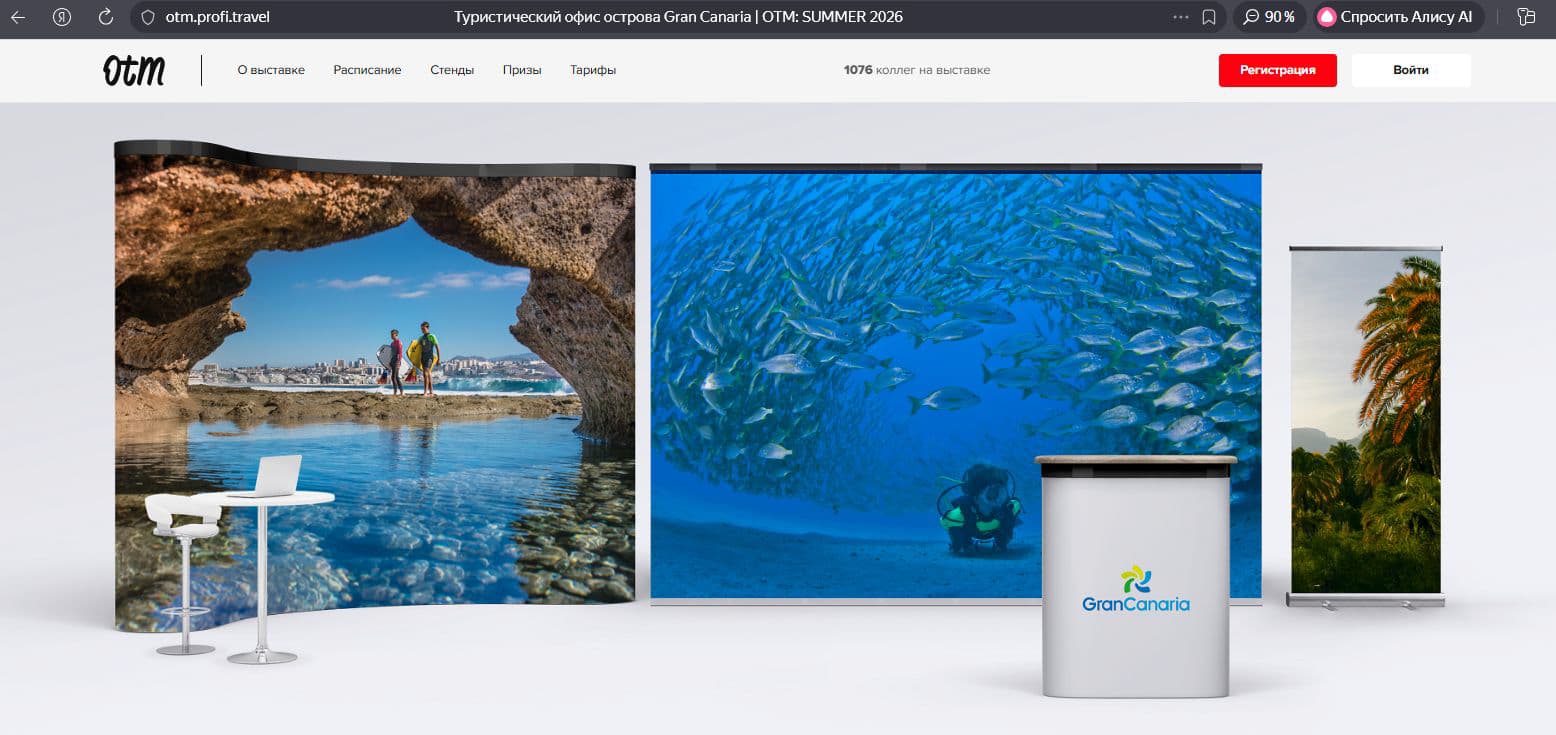Open the sidebar panel icon at far right
Image resolution: width=1556 pixels, height=735 pixels.
[x=1526, y=17]
